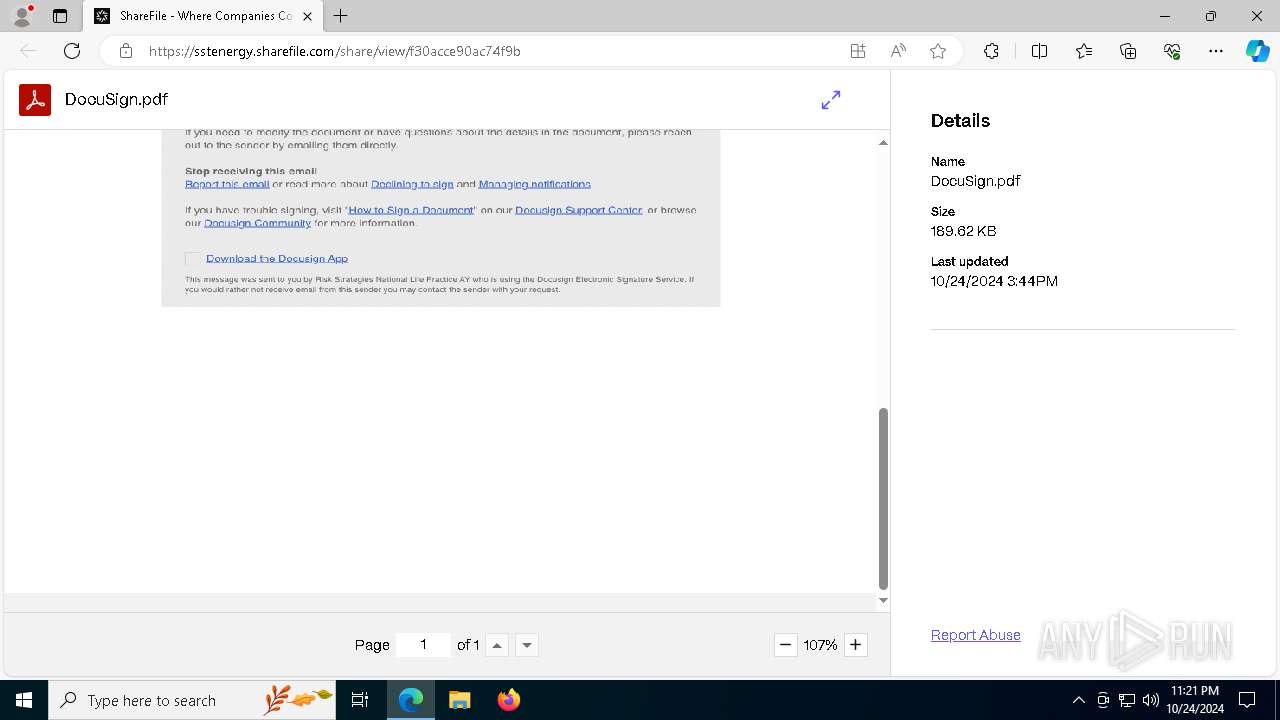Close the ShareFile tab
The width and height of the screenshot is (1280, 720).
click(x=307, y=16)
